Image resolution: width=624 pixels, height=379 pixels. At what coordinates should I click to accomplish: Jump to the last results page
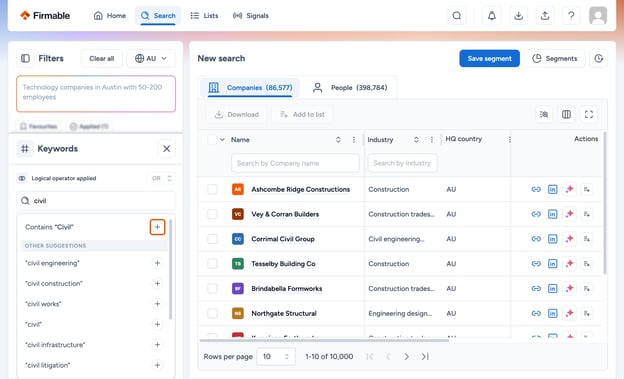pyautogui.click(x=425, y=356)
